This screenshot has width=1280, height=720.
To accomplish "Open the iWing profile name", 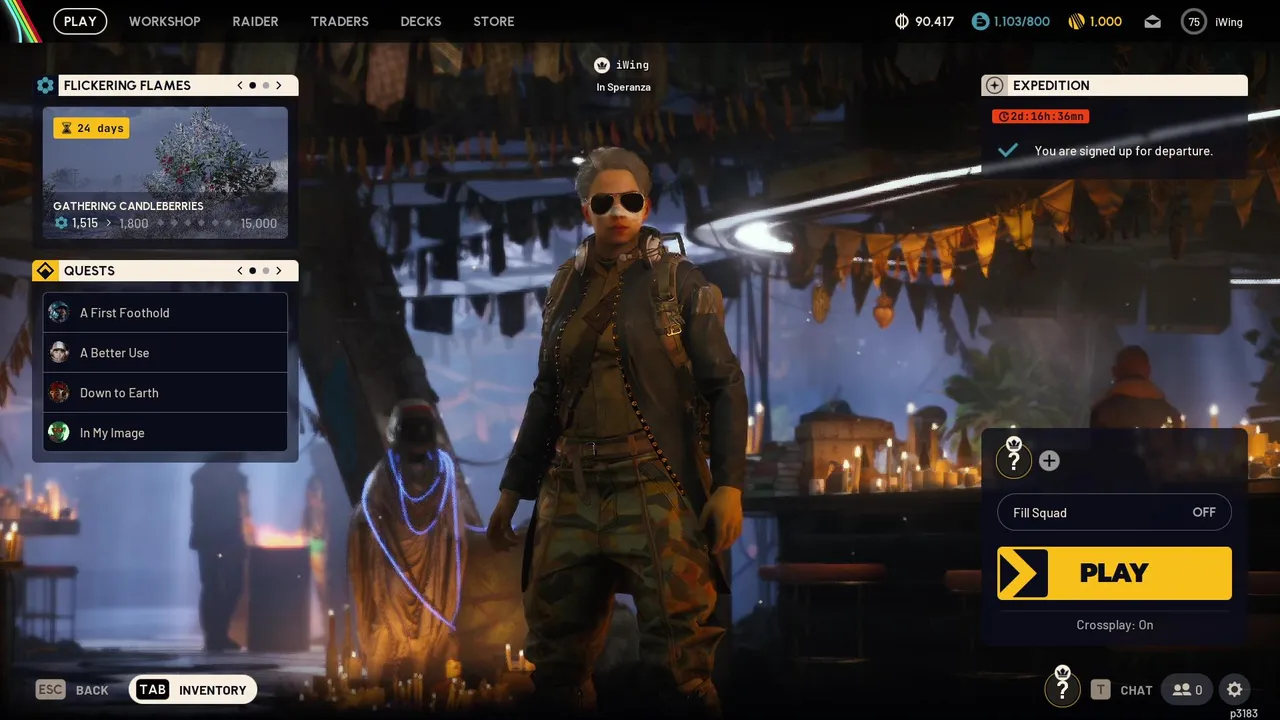I will (x=1229, y=22).
